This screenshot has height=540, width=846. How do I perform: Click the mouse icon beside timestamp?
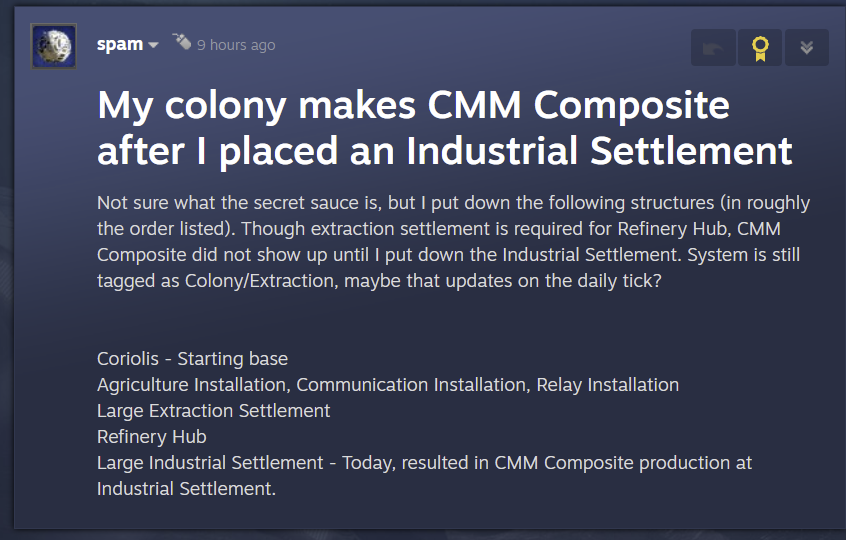pos(182,42)
